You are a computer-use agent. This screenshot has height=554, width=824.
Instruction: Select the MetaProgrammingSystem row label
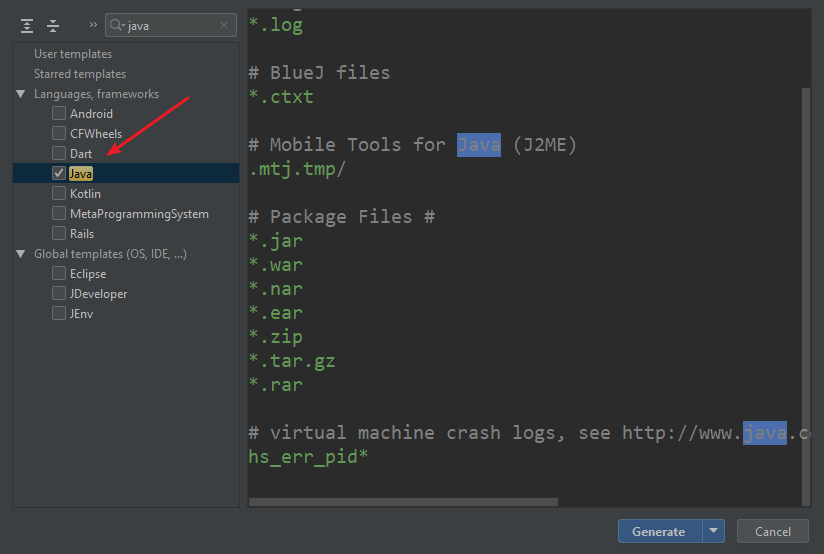(139, 213)
